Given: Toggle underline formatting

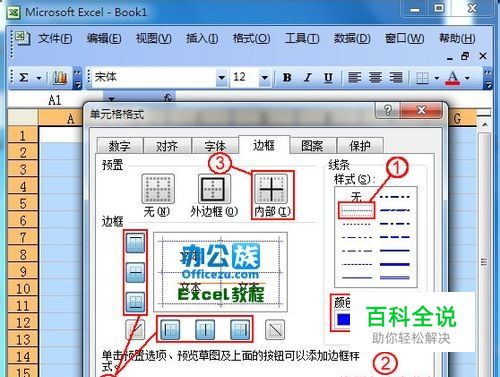Looking at the screenshot, I should (328, 78).
